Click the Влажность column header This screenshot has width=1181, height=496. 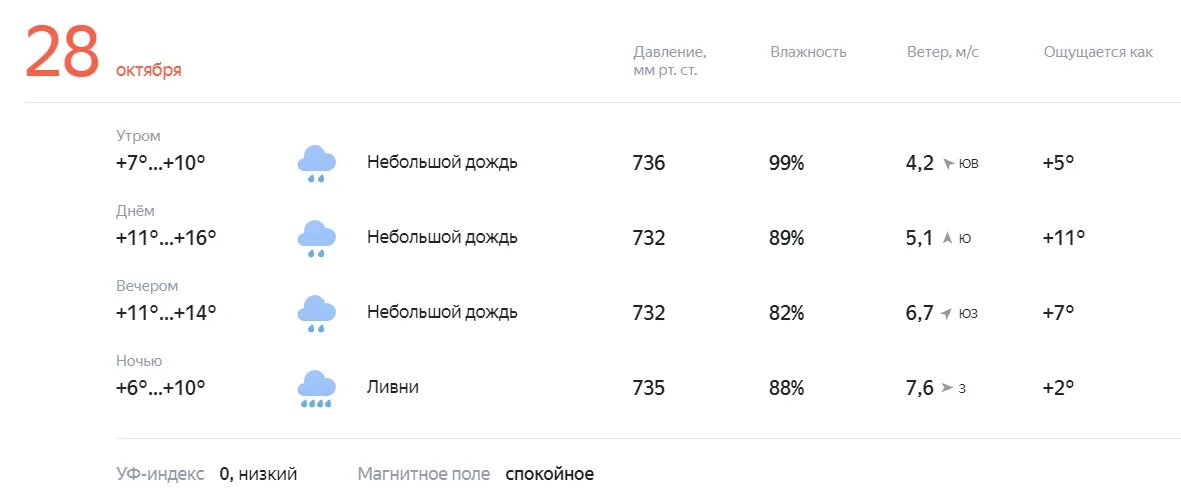pyautogui.click(x=808, y=52)
